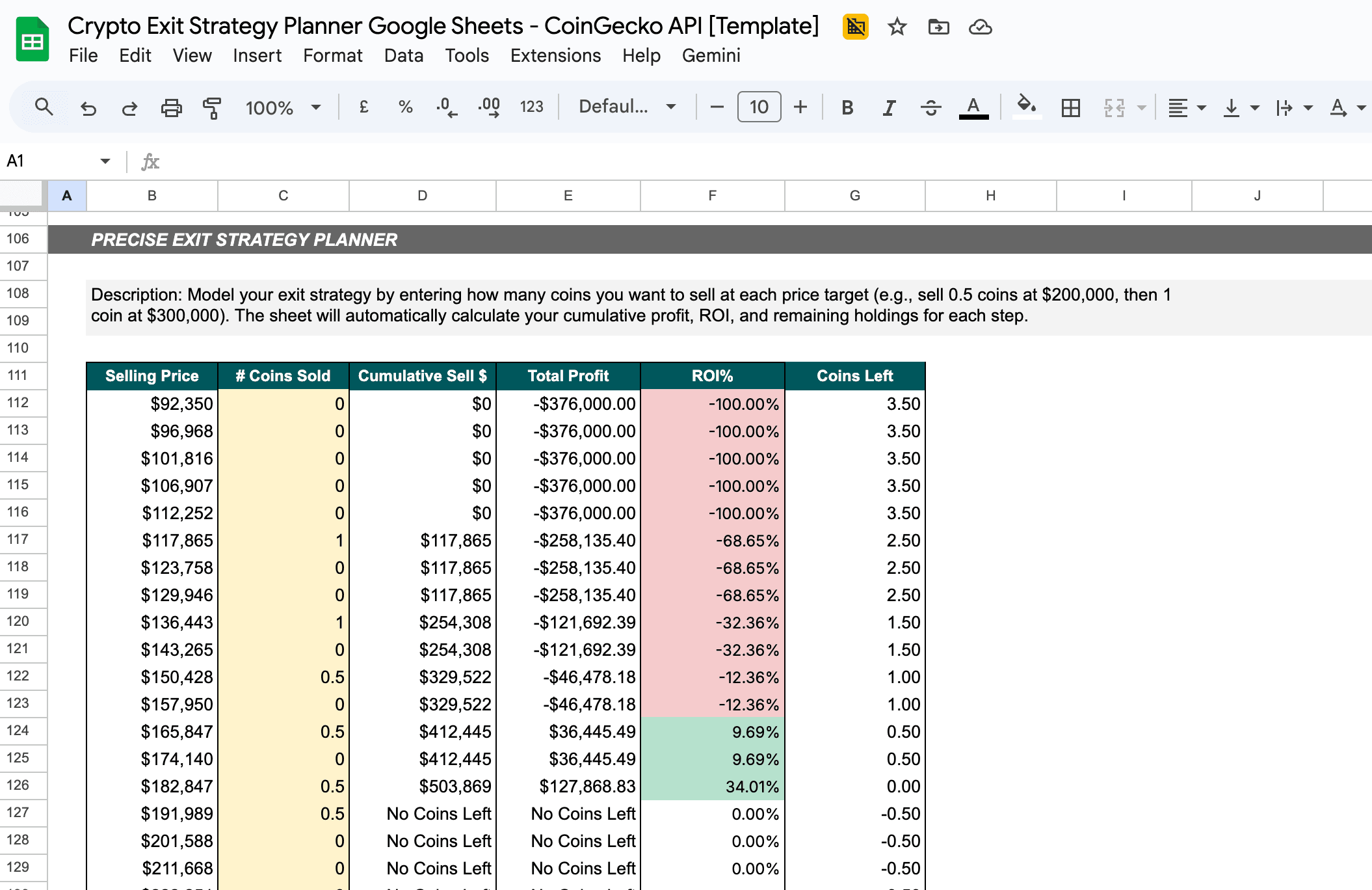Click the Print icon in the toolbar

coord(172,107)
